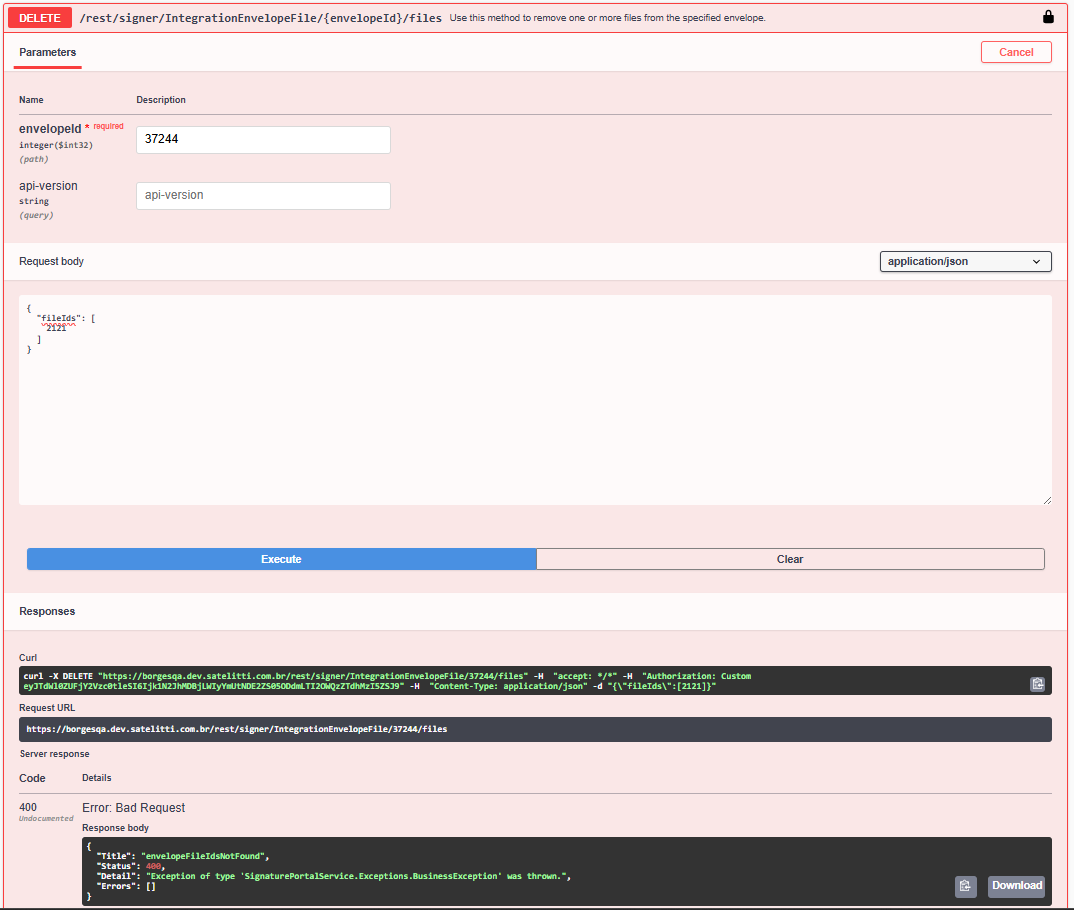Focus the envelopeId input field
The width and height of the screenshot is (1074, 910).
pos(263,140)
